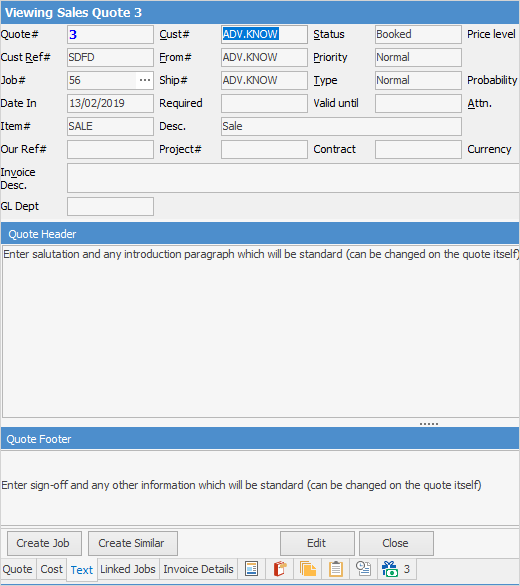Click the Probability label
Viewport: 520px width, 586px height.
click(492, 80)
